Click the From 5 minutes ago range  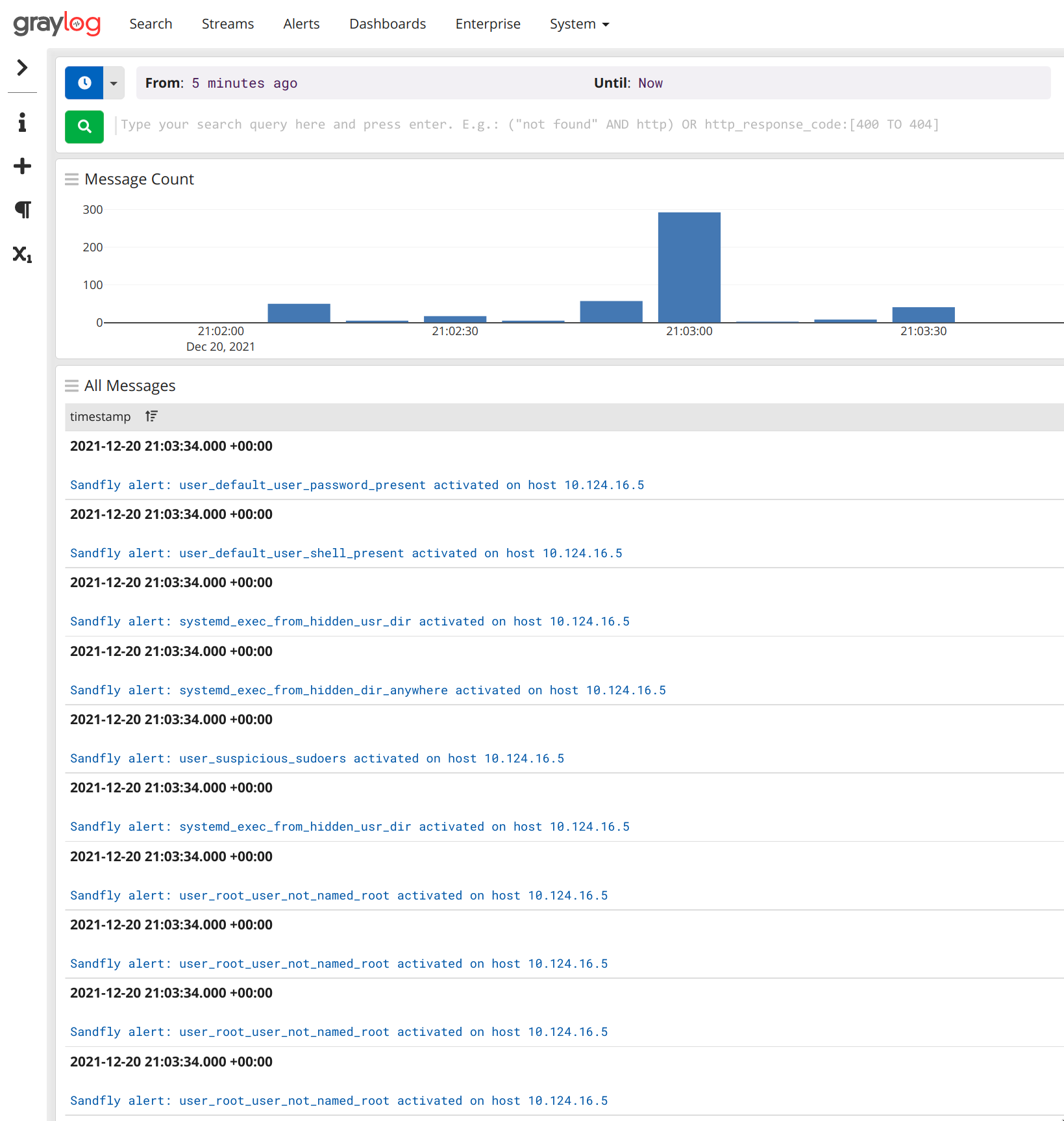pyautogui.click(x=221, y=83)
